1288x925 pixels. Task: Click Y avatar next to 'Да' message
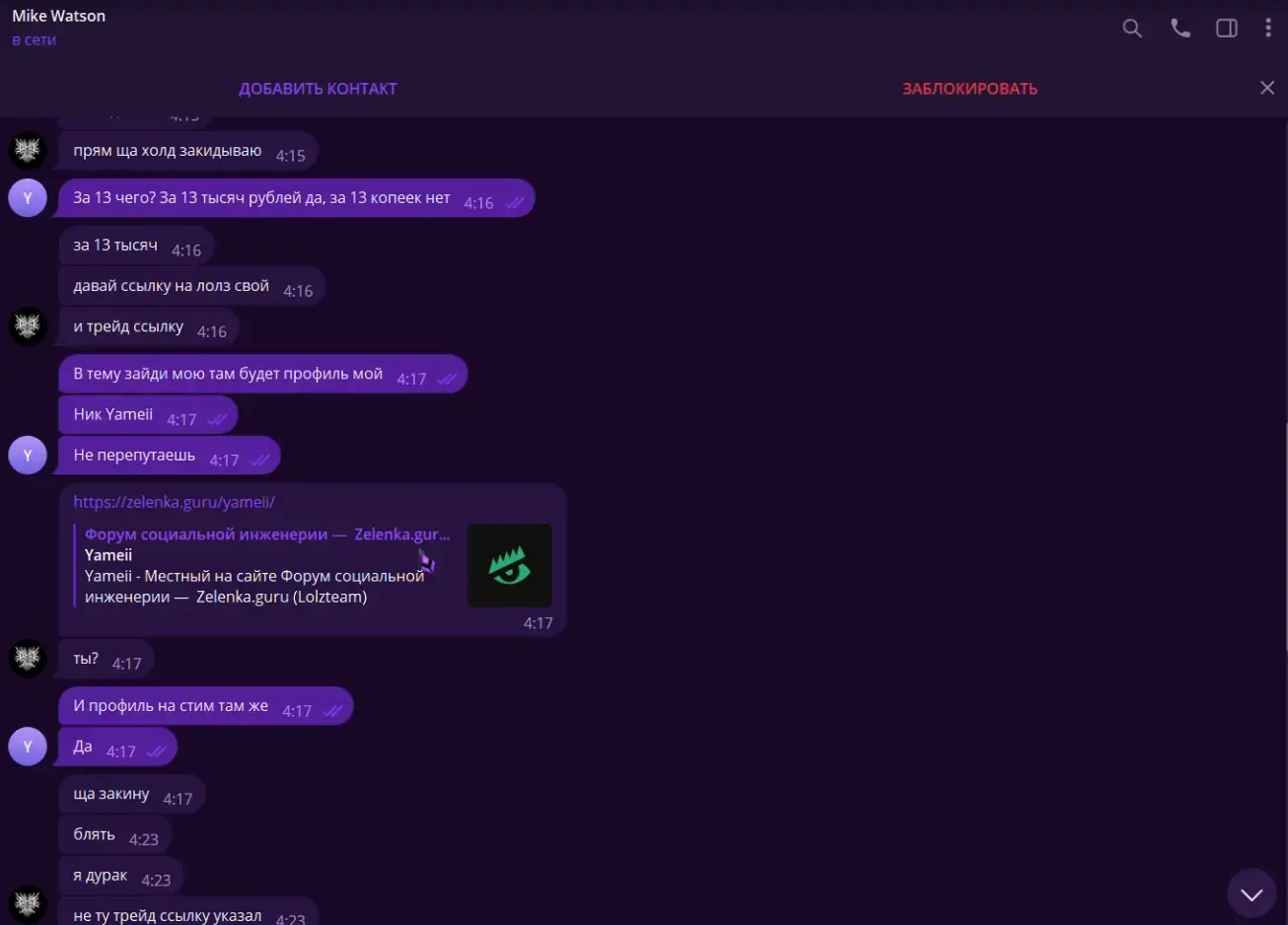(28, 747)
